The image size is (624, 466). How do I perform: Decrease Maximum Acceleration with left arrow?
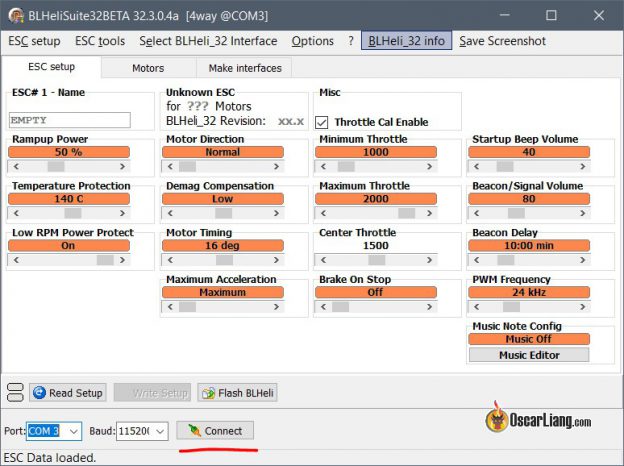(170, 307)
